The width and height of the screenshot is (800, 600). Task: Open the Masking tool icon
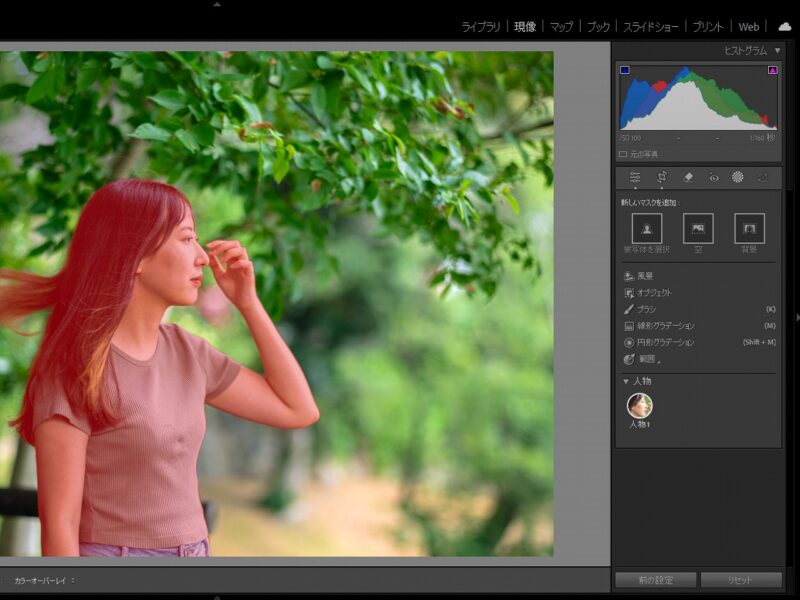coord(738,177)
